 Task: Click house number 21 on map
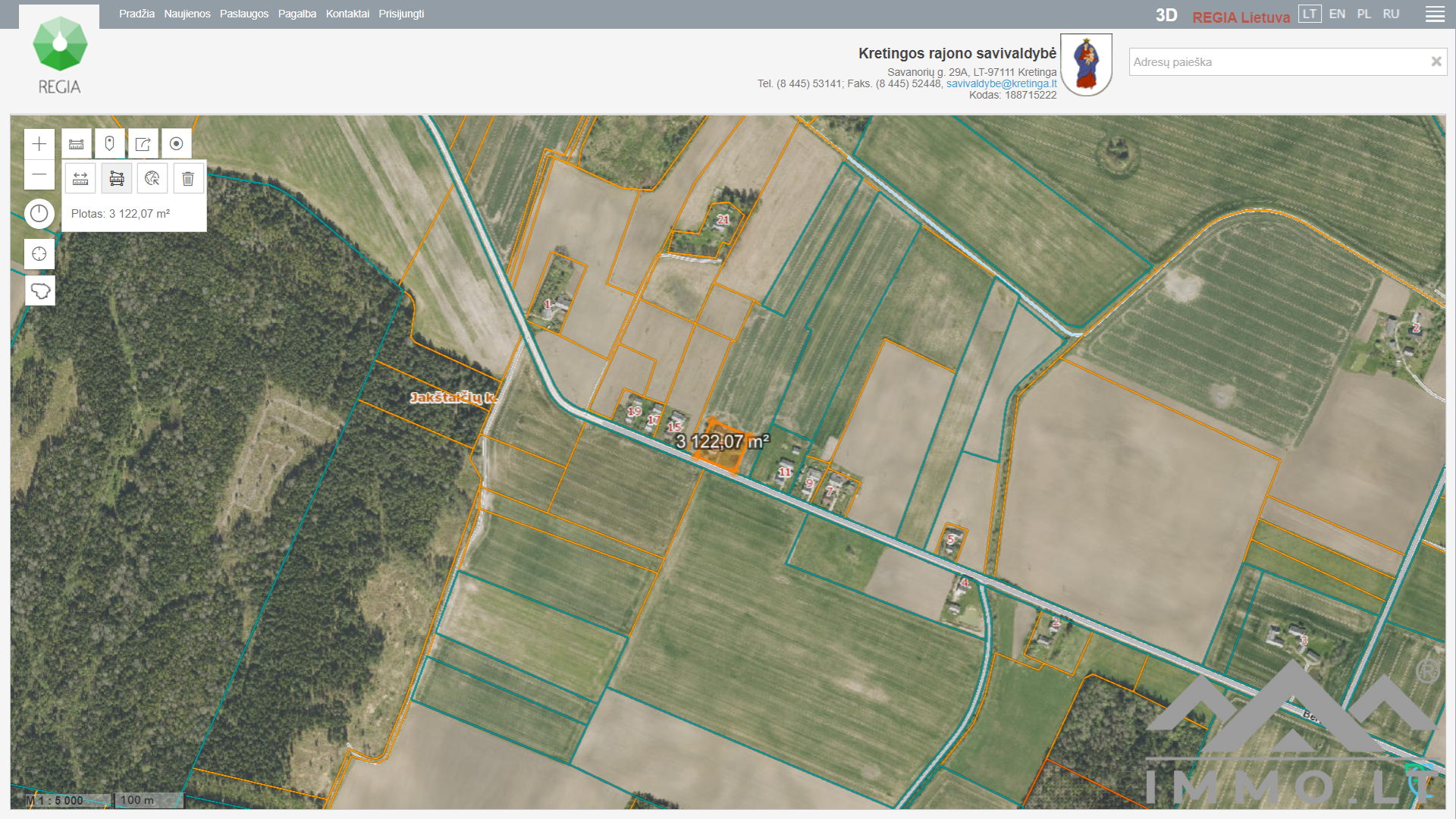[723, 220]
